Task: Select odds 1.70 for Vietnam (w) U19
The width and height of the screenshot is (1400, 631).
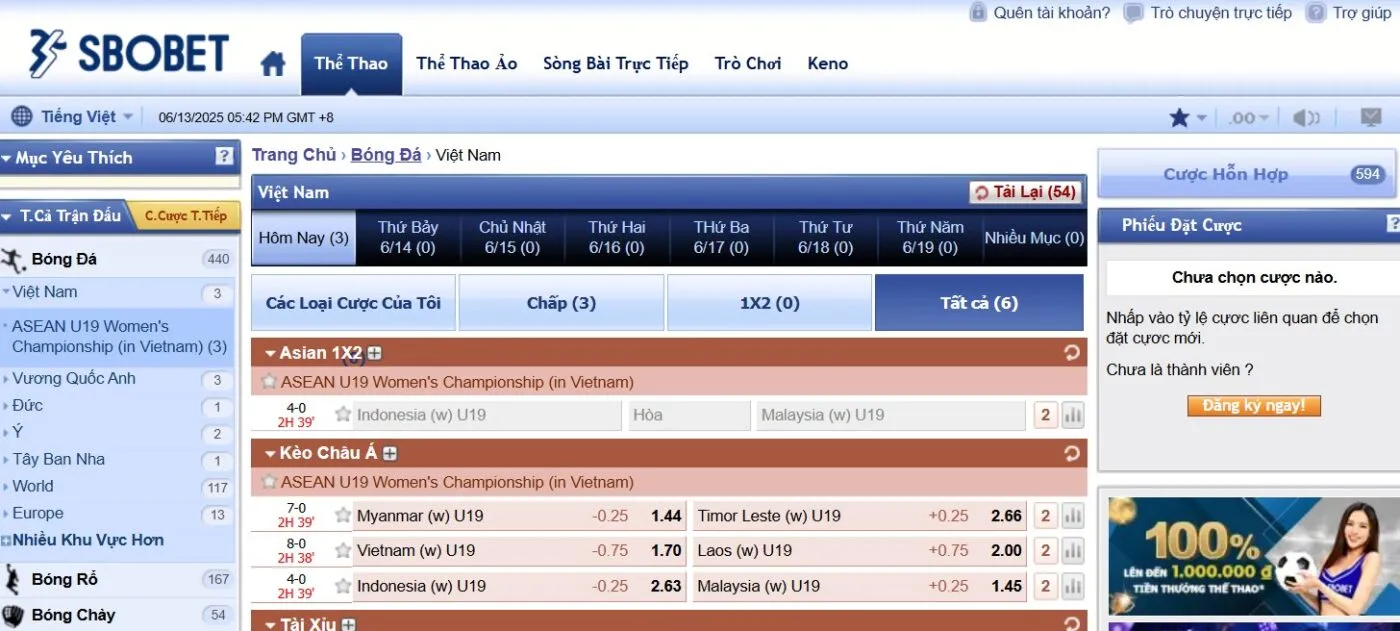Action: [x=665, y=551]
